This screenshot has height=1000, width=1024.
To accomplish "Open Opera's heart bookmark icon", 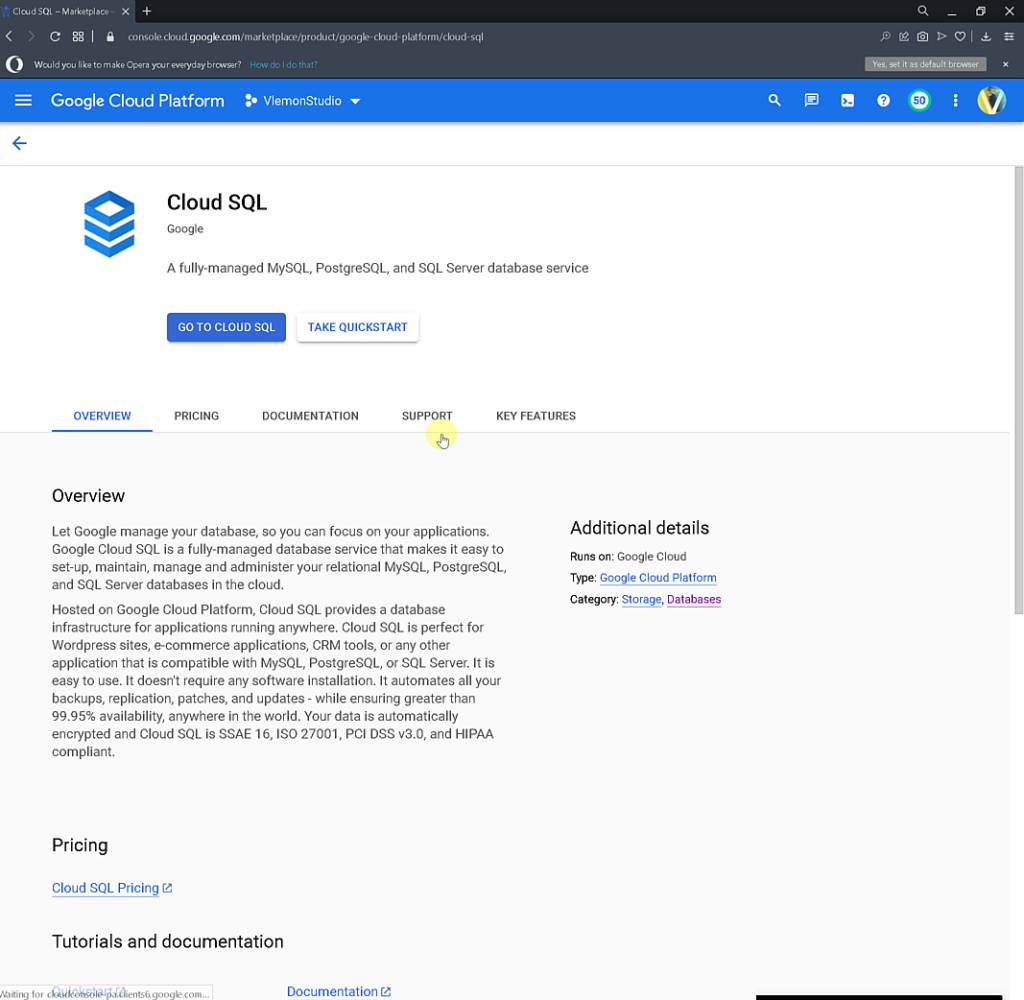I will 960,36.
